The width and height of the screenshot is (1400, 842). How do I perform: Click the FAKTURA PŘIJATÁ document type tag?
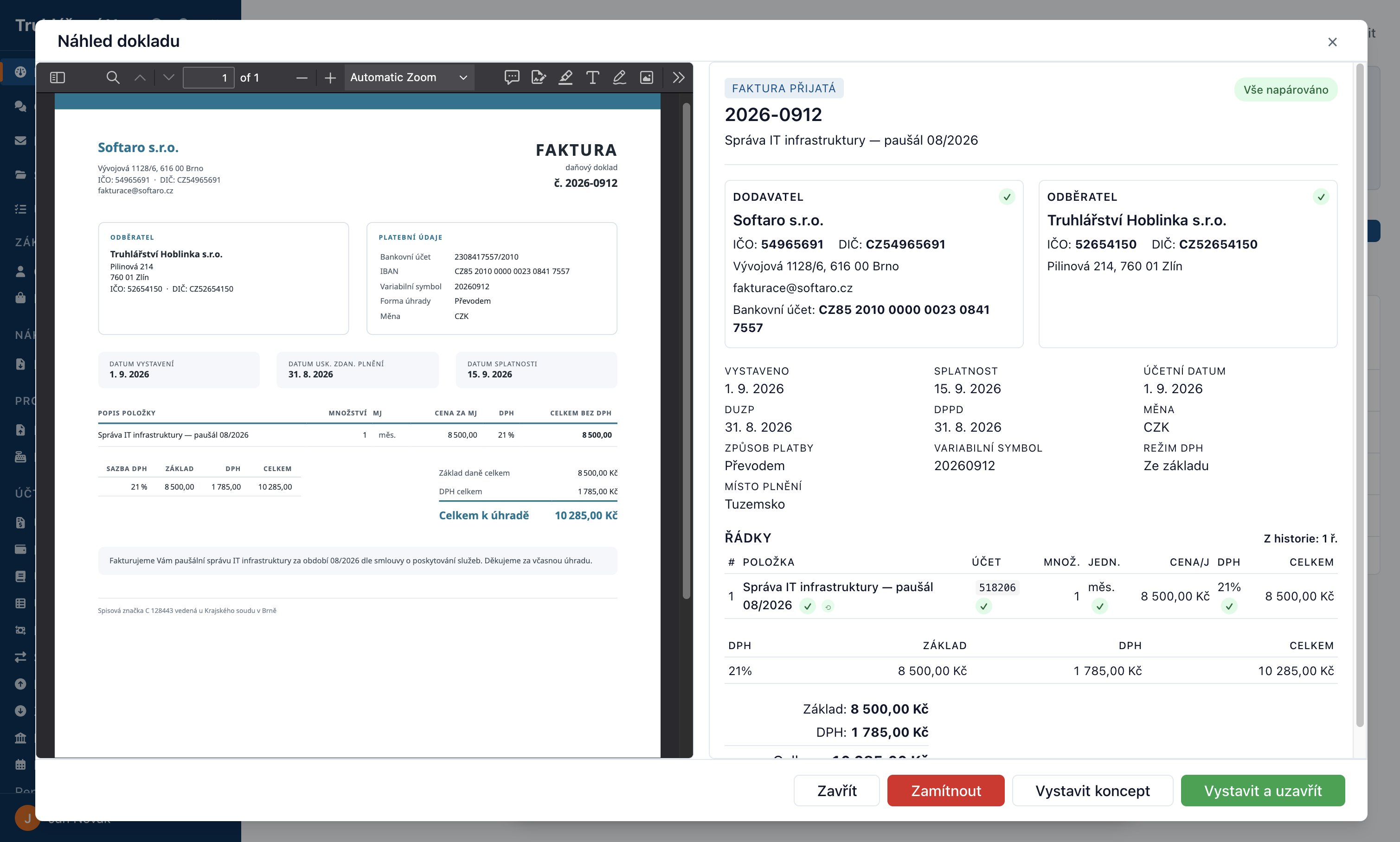click(x=783, y=89)
